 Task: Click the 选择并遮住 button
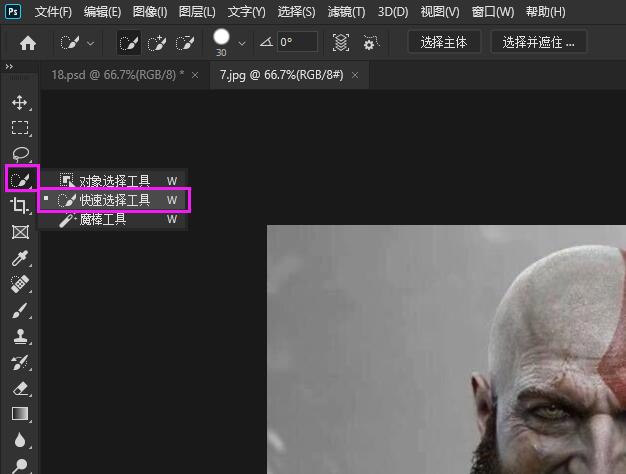tap(539, 42)
